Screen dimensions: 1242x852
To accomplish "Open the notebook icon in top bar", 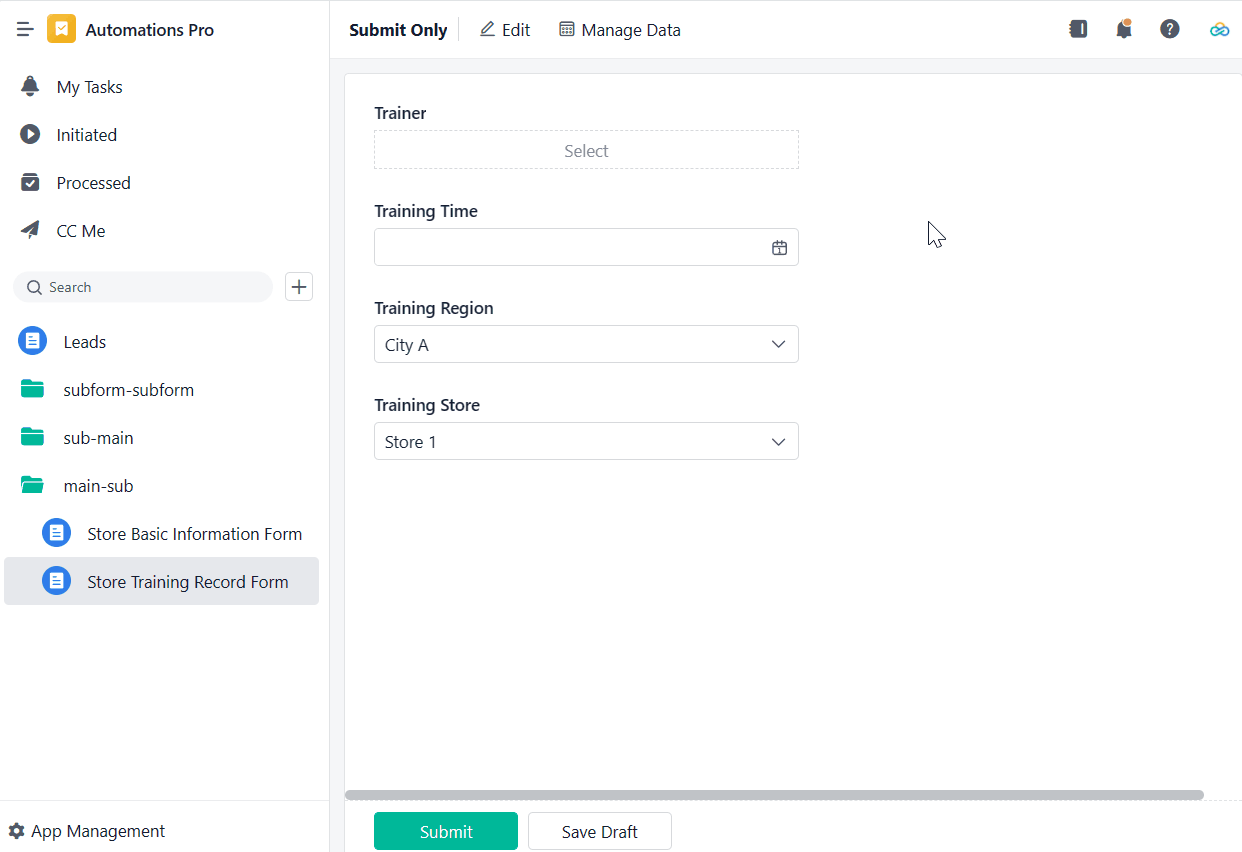I will point(1078,30).
